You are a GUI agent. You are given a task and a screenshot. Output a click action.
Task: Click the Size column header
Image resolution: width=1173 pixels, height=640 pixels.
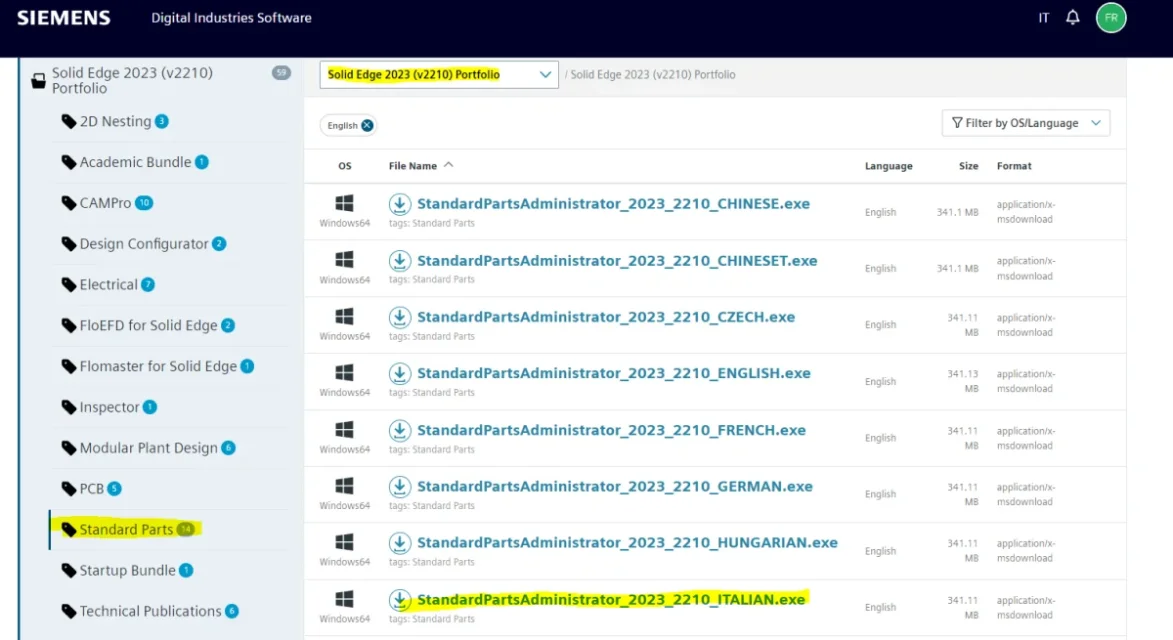pyautogui.click(x=969, y=166)
